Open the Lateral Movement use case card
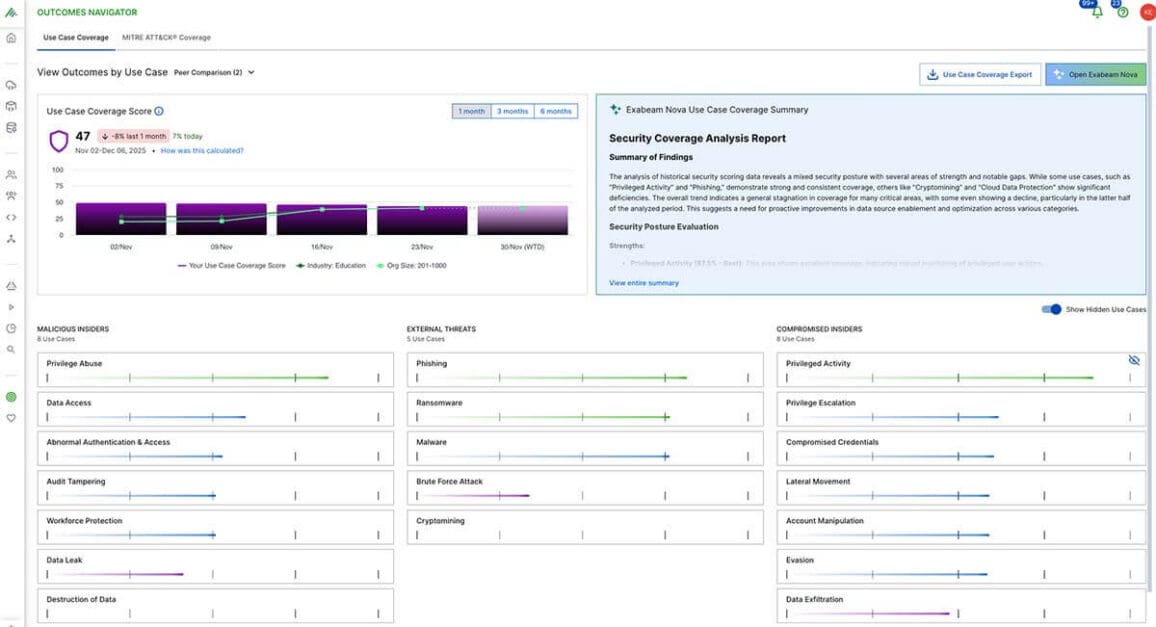This screenshot has width=1156, height=627. click(961, 488)
